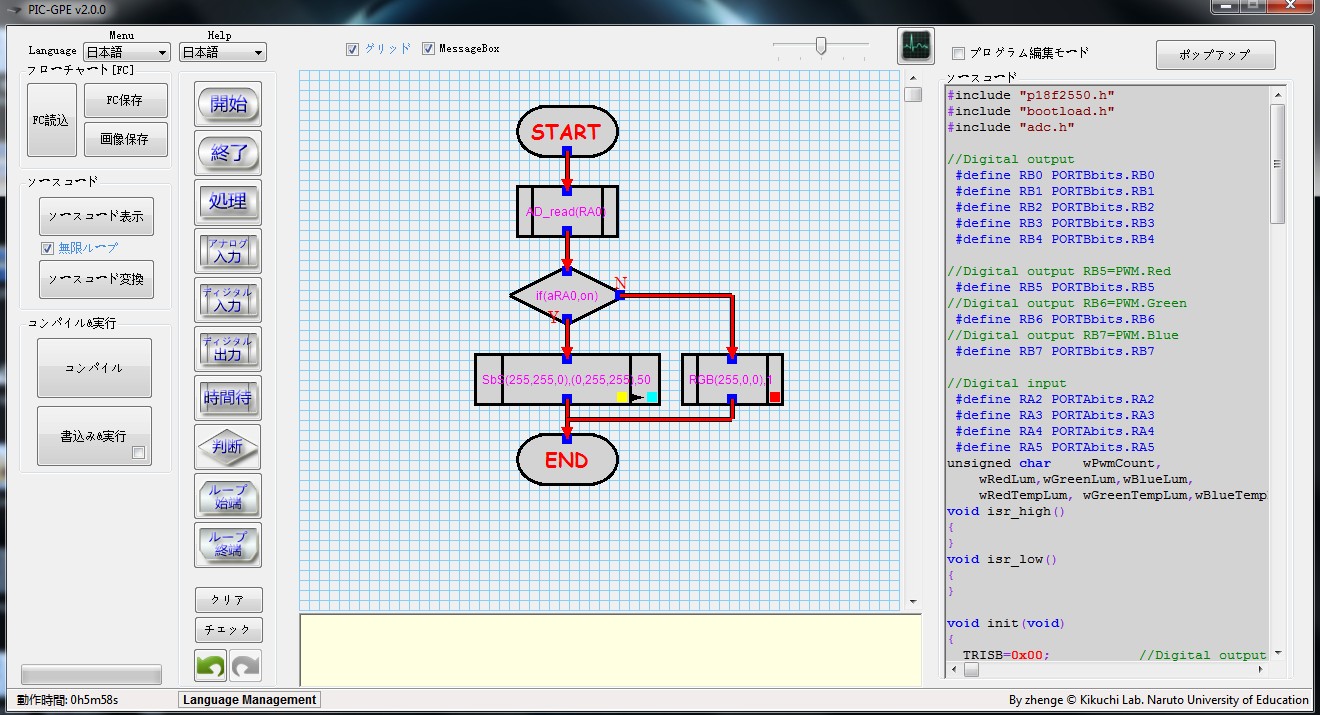Click the red swatch in RGB block
Viewport: 1320px width, 715px height.
pyautogui.click(x=775, y=397)
